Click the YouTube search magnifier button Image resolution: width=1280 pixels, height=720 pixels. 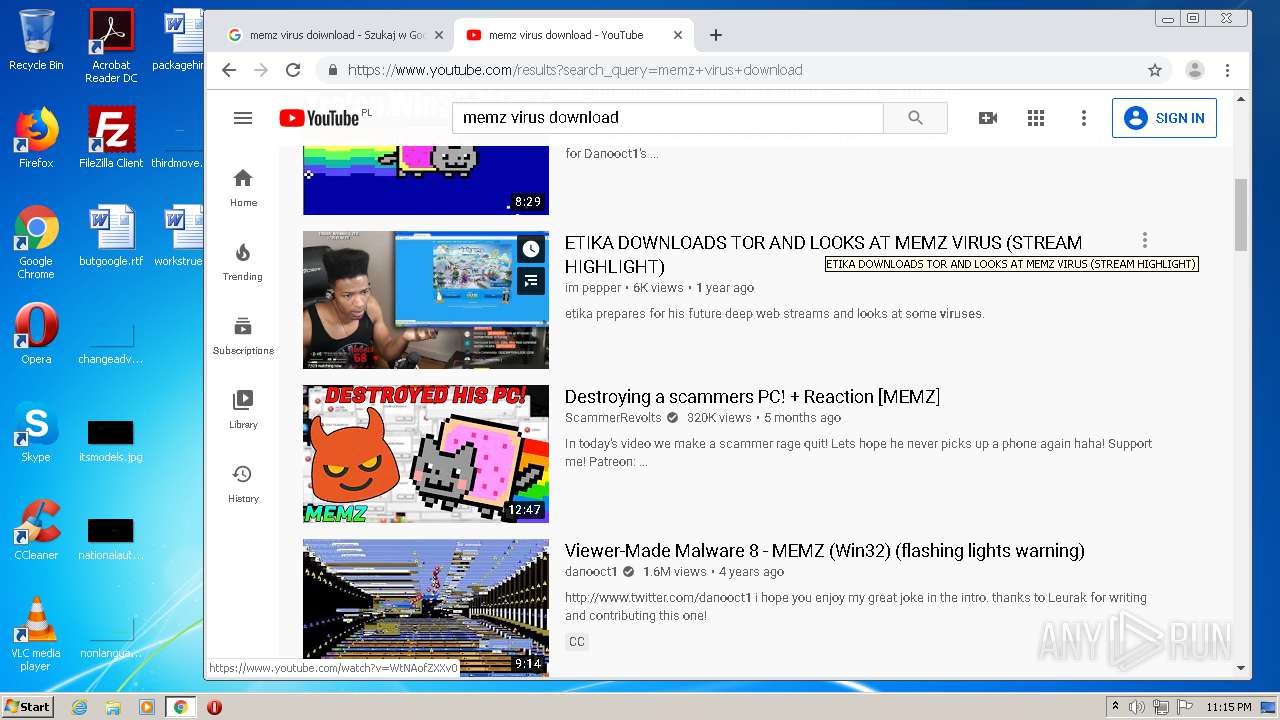(x=915, y=118)
